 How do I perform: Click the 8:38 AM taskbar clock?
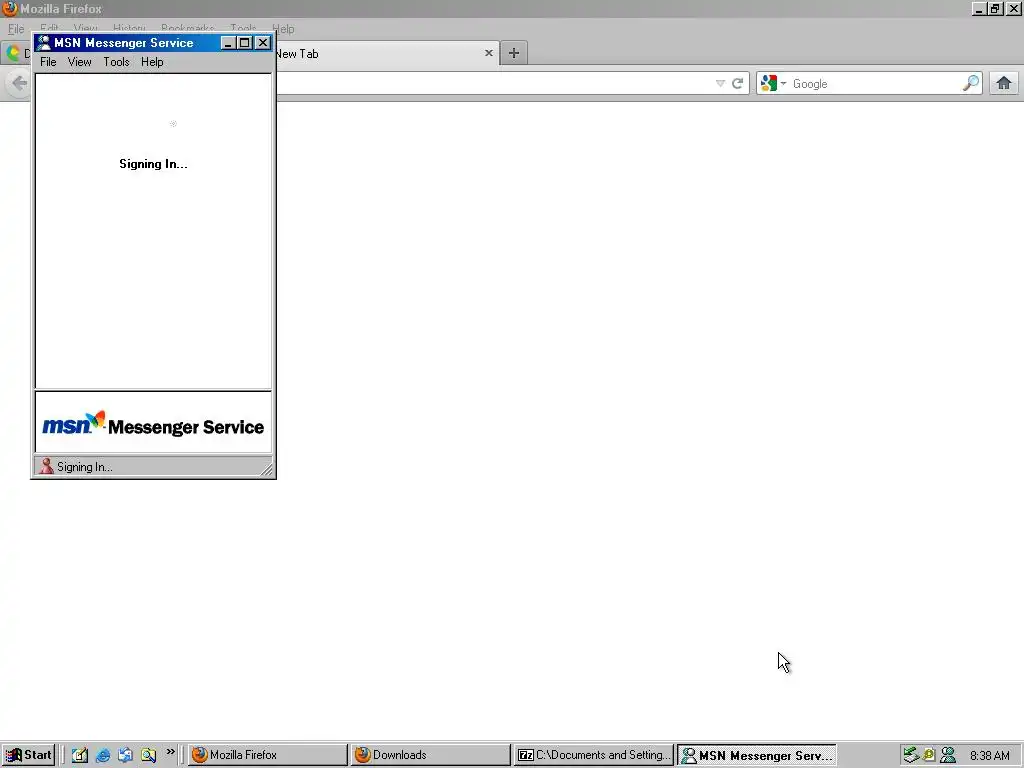pos(989,756)
